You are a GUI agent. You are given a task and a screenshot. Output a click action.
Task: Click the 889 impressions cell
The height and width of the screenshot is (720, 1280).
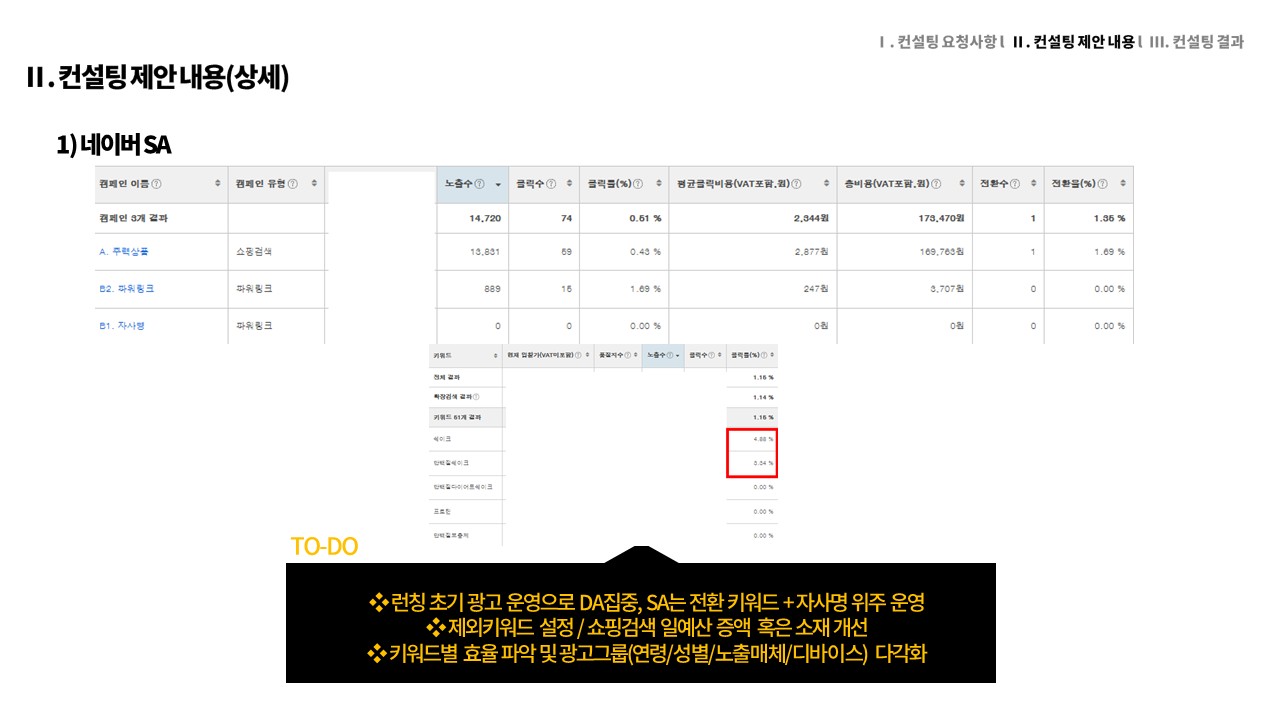point(491,289)
